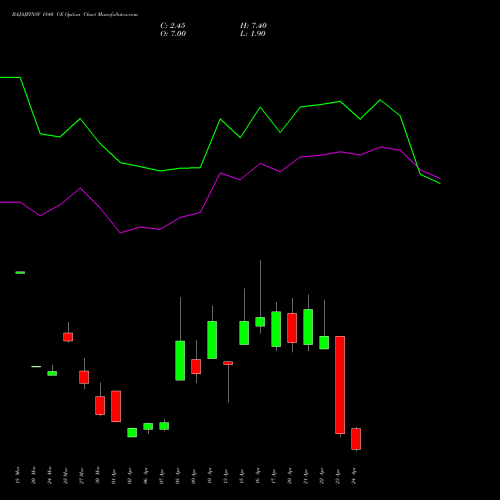The image size is (500, 500).
Task: Click the tallest red candlestick body
Action: tap(340, 385)
